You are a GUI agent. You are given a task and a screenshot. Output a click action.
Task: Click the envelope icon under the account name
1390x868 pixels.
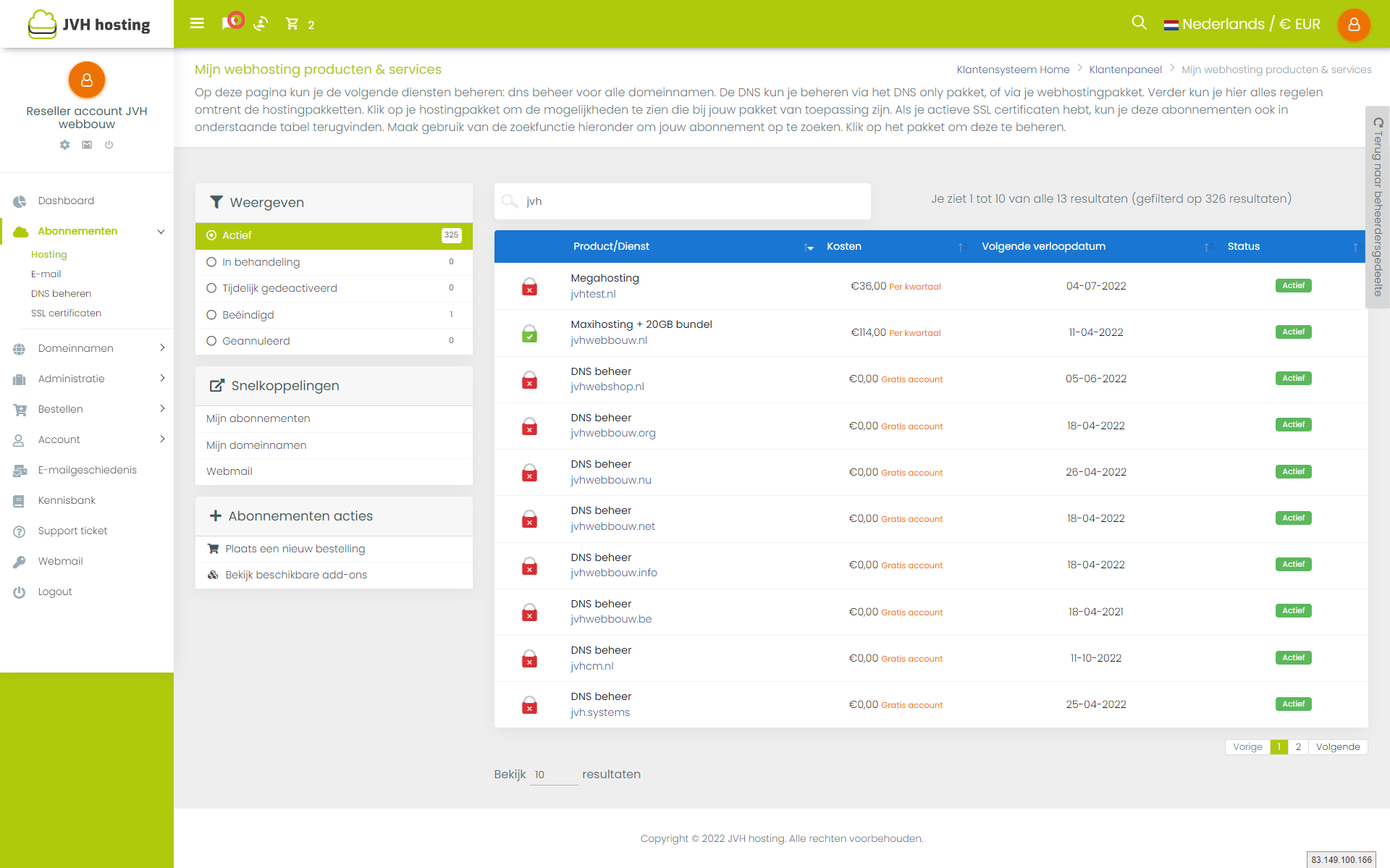(x=87, y=145)
